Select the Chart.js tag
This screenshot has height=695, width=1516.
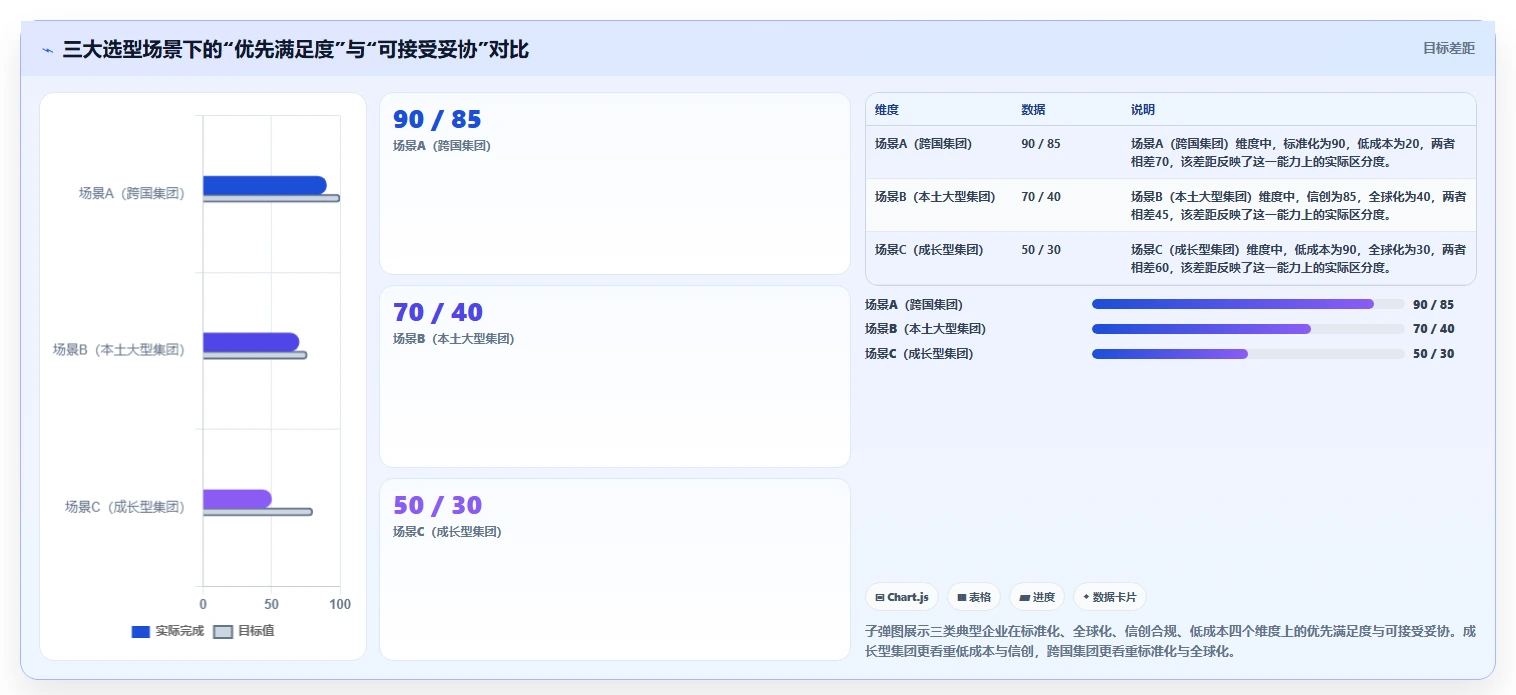tap(902, 597)
